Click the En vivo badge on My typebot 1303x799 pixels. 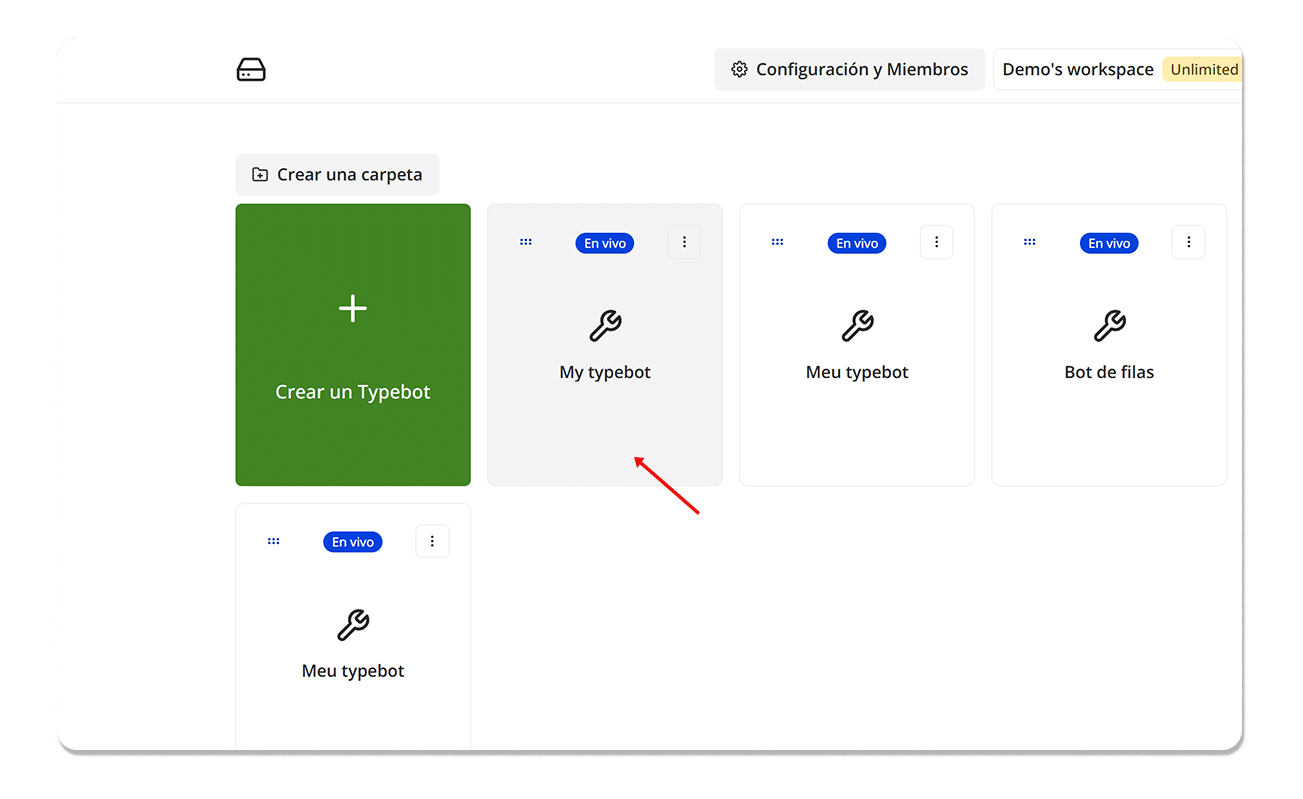[x=605, y=243]
